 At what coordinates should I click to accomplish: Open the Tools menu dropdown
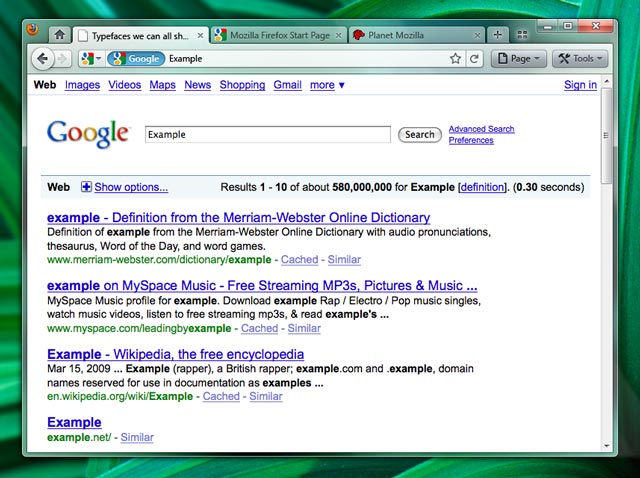tap(580, 59)
